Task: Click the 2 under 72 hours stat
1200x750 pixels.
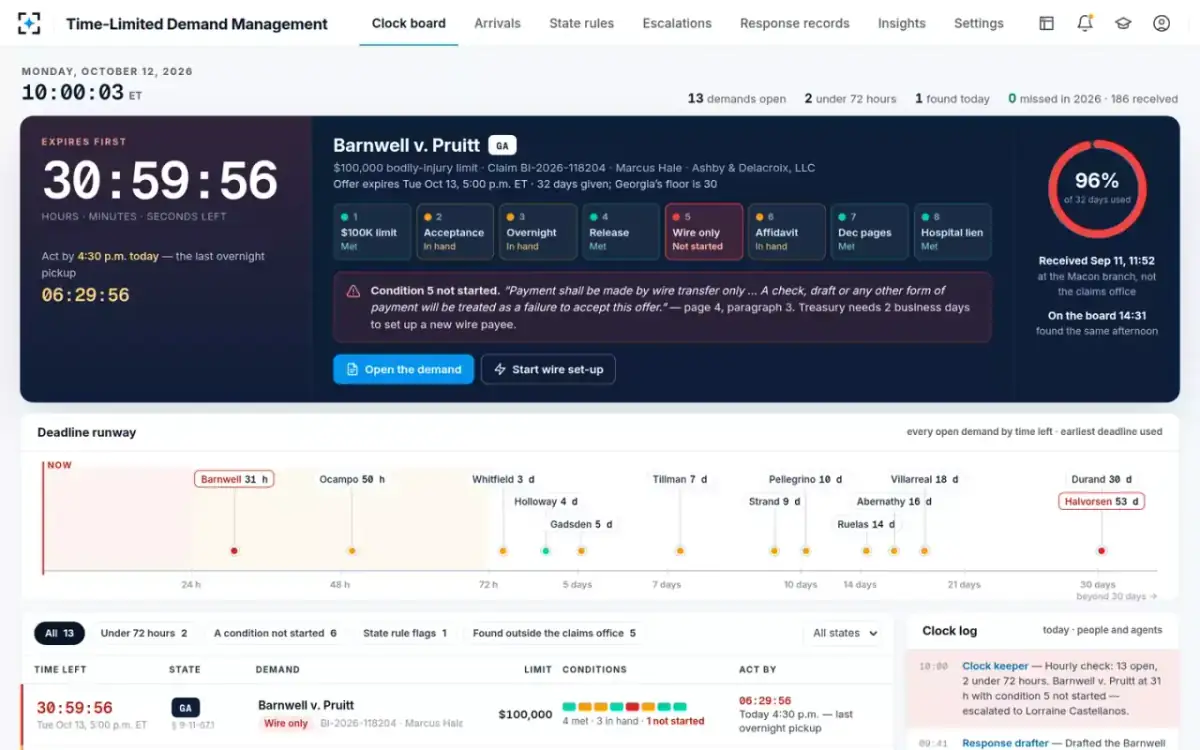Action: click(x=850, y=99)
